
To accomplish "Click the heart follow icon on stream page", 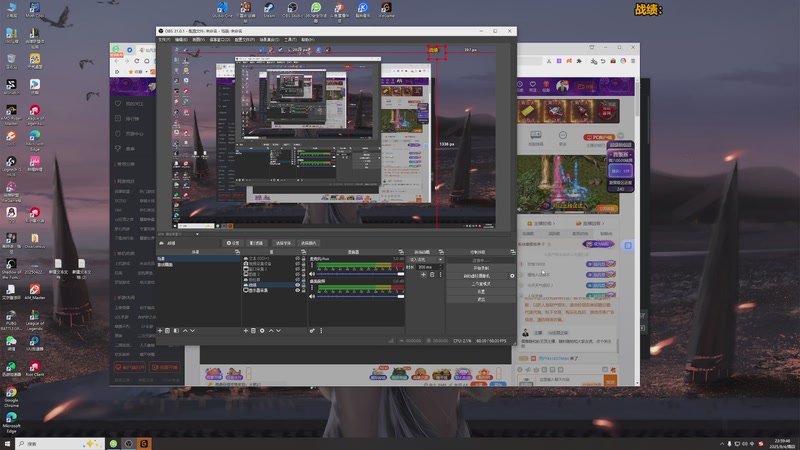I will (x=533, y=84).
